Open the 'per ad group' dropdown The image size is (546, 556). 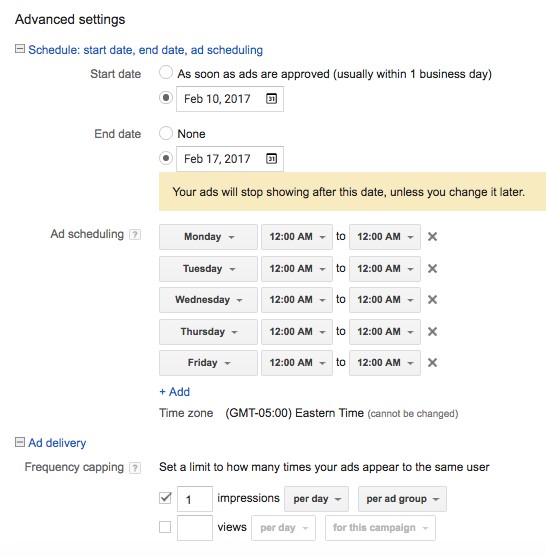[402, 499]
